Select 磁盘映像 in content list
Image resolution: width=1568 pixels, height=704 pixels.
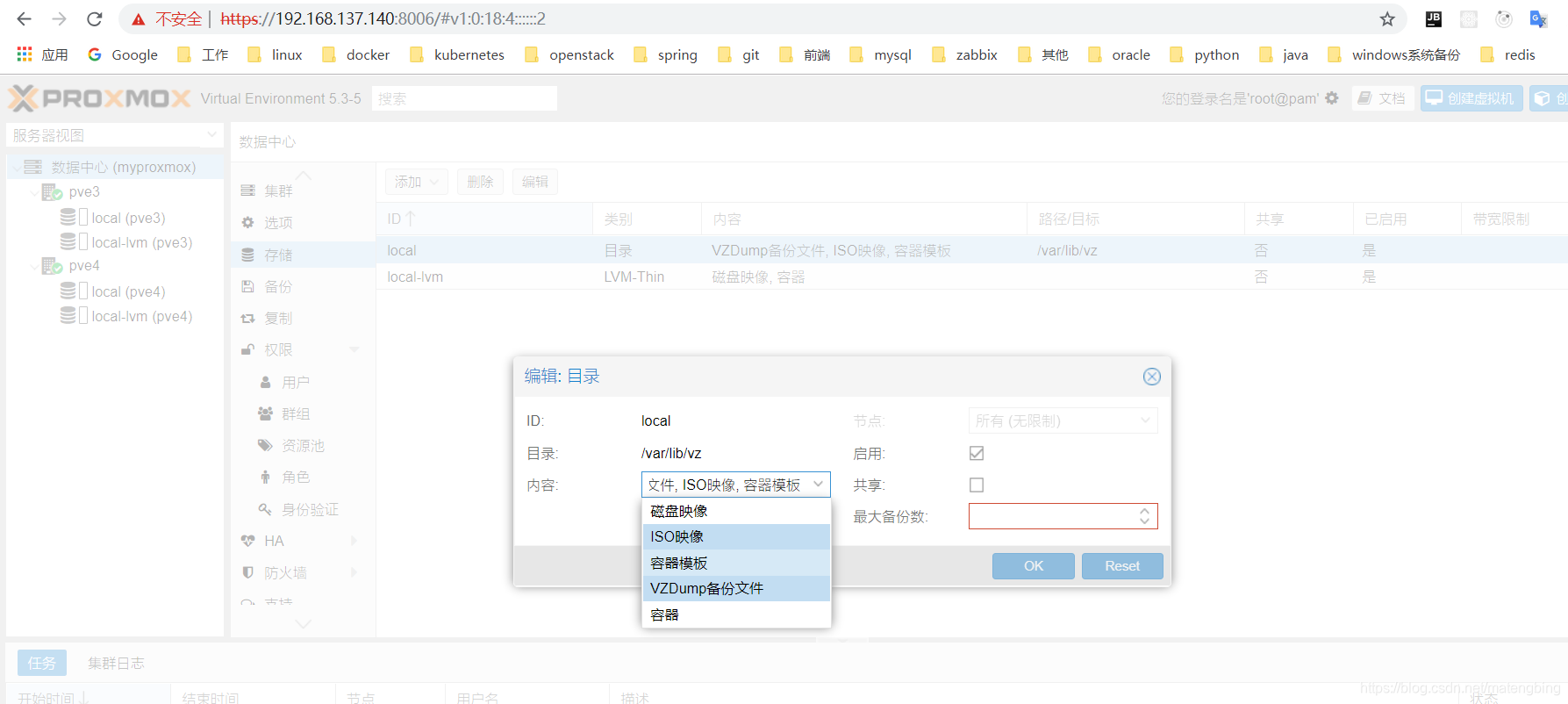tap(736, 511)
